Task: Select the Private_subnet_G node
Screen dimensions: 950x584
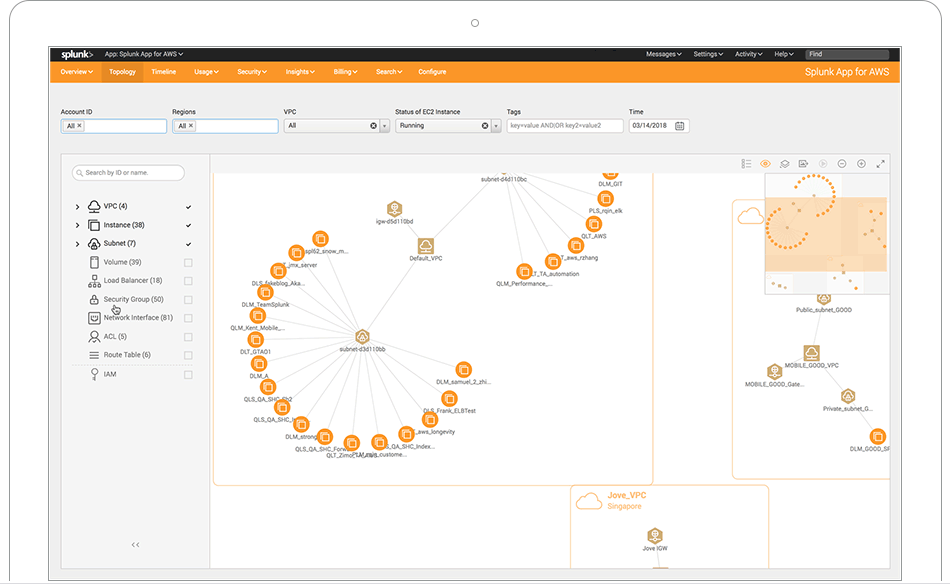Action: pos(848,396)
